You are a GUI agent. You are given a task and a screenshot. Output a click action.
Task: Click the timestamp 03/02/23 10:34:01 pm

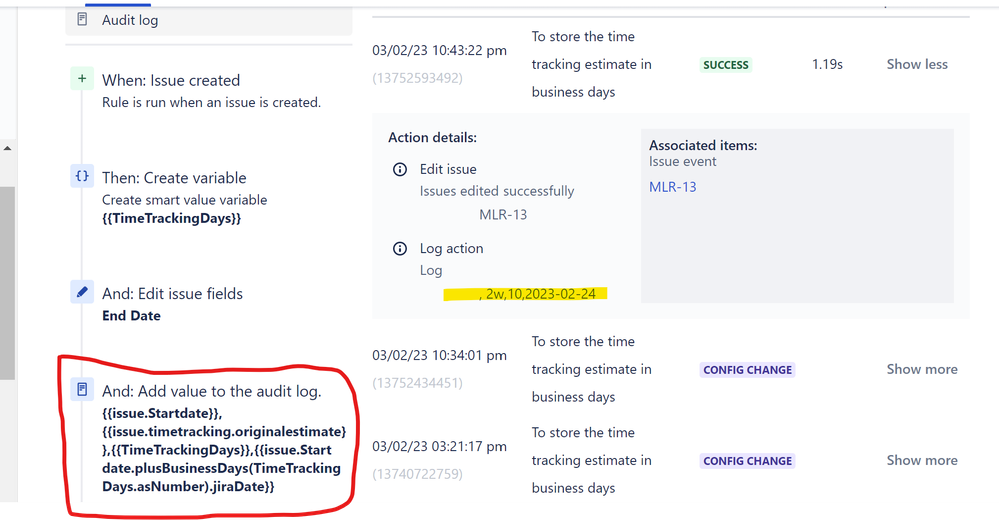pos(440,355)
